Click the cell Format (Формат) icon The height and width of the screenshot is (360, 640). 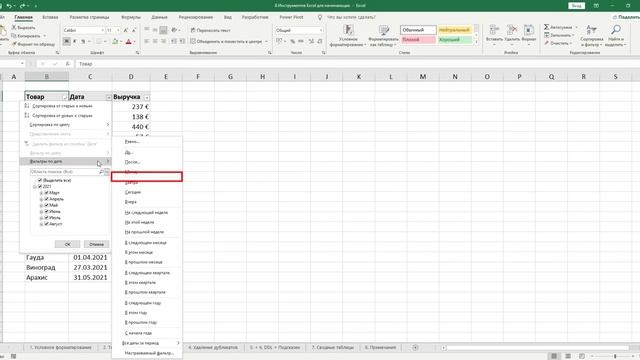[x=529, y=30]
